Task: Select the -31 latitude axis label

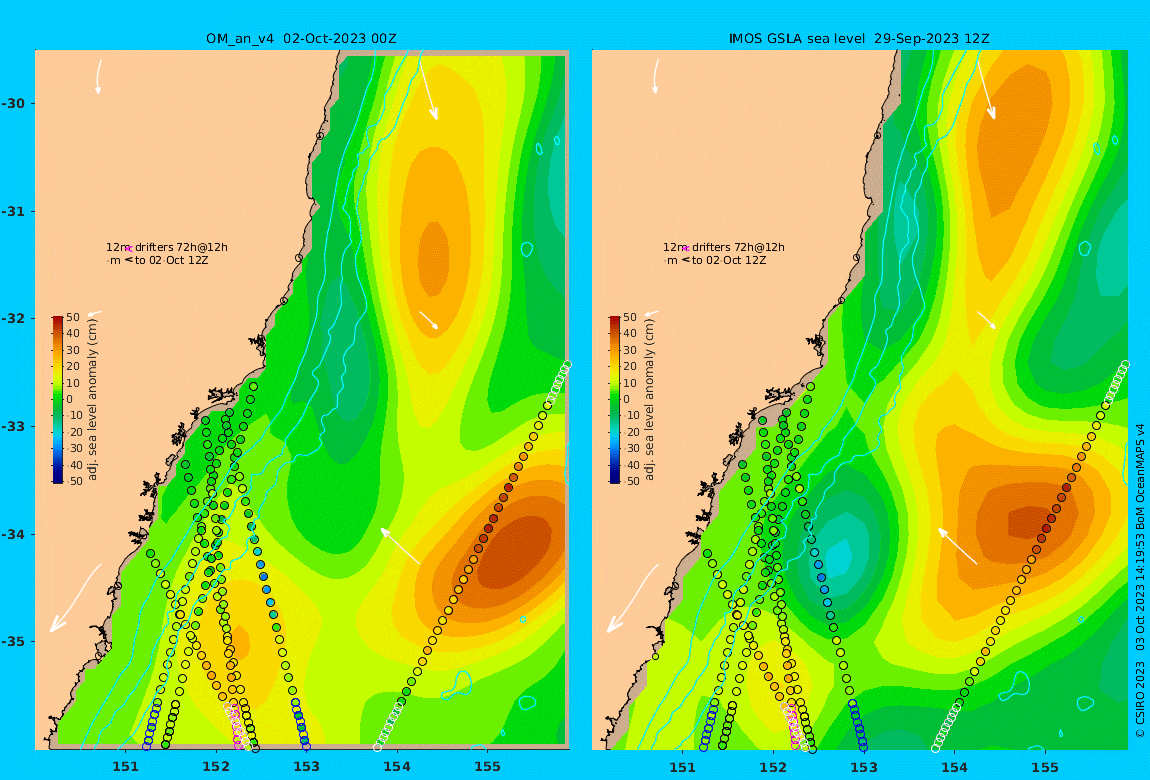Action: click(12, 211)
